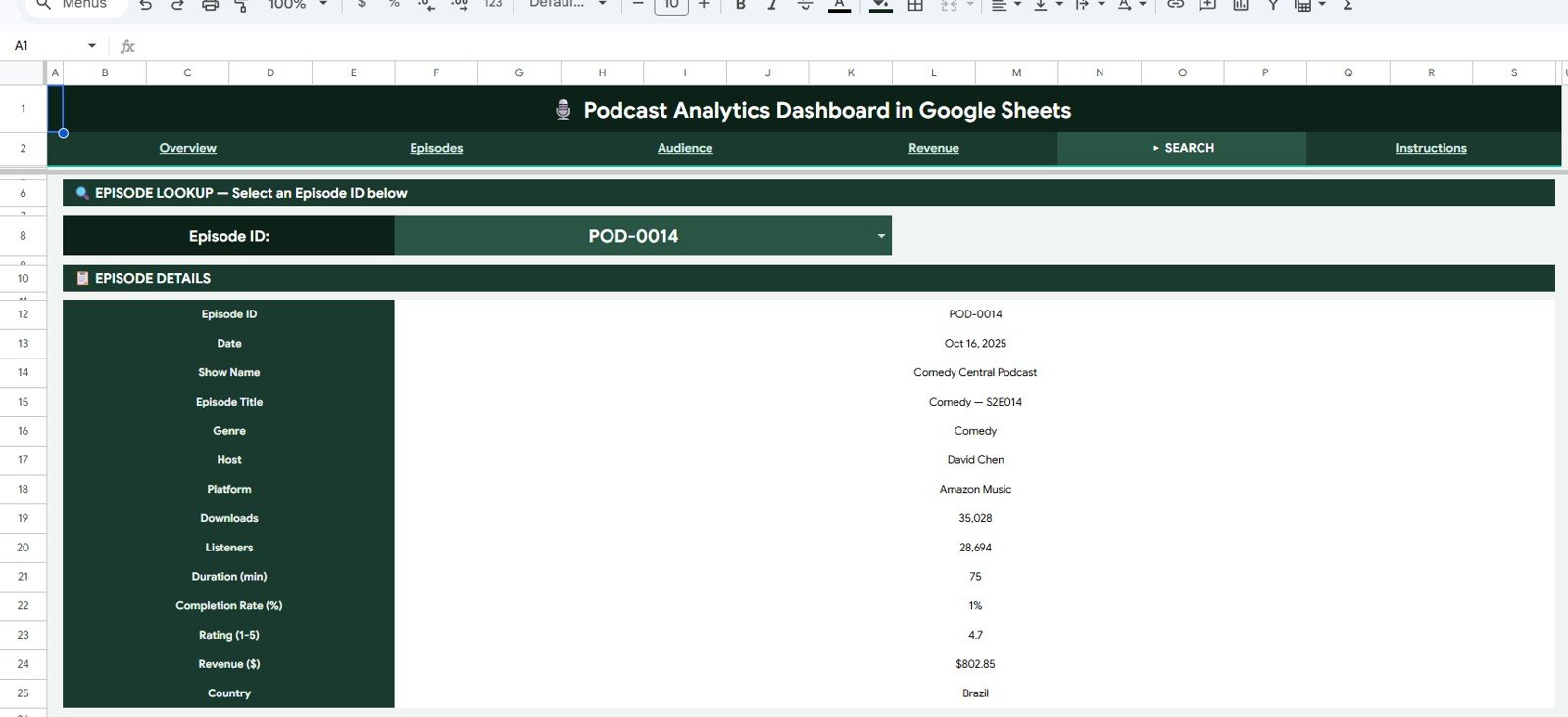Click the Menus search box
Viewport: 1568px width, 717px height.
[x=78, y=5]
